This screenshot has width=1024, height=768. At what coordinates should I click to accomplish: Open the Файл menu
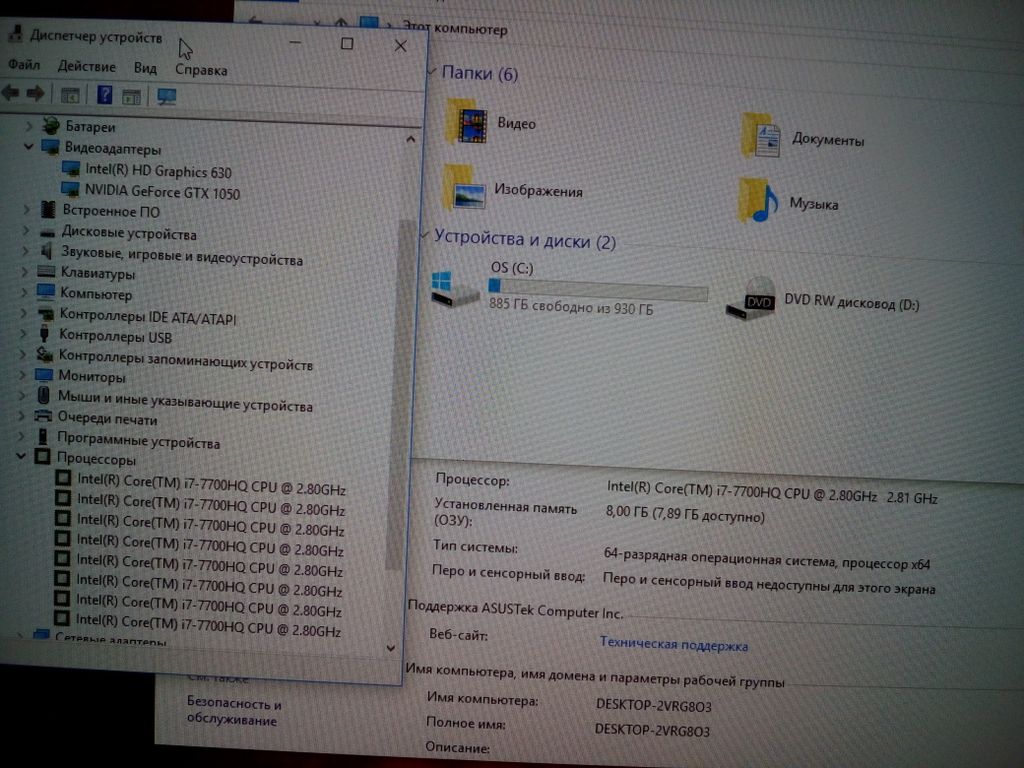click(24, 65)
